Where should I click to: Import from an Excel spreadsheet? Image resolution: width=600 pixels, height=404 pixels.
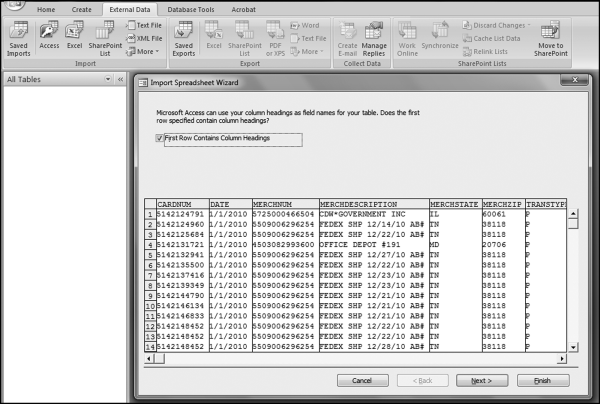(74, 36)
